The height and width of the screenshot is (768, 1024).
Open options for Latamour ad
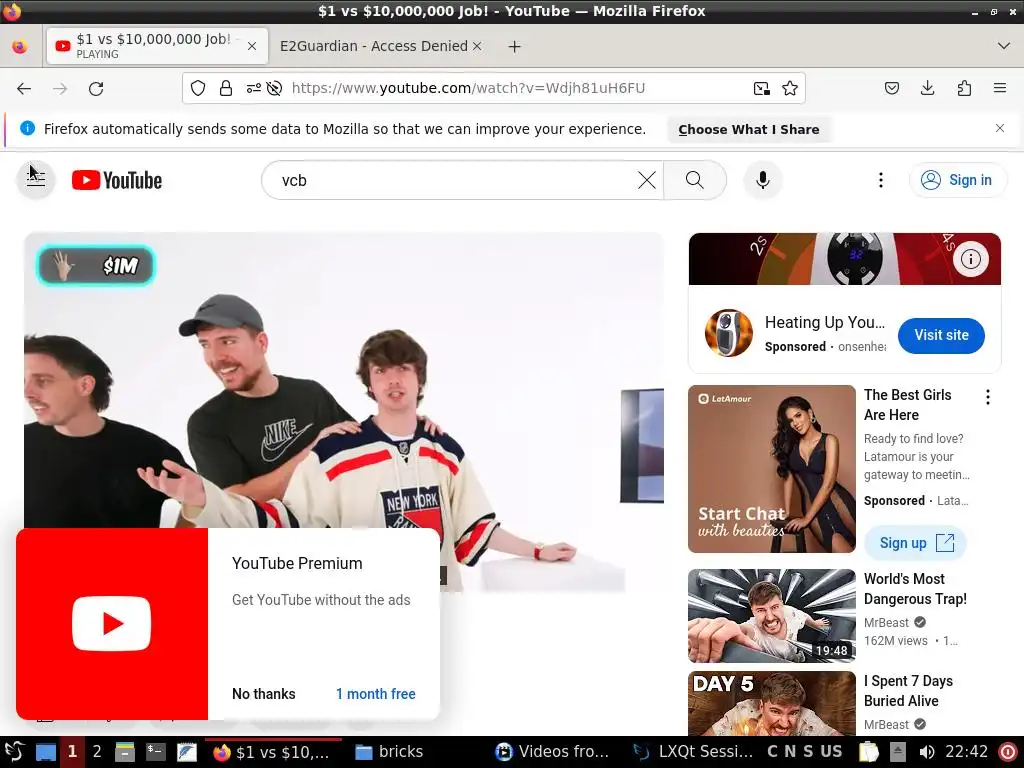pos(987,397)
